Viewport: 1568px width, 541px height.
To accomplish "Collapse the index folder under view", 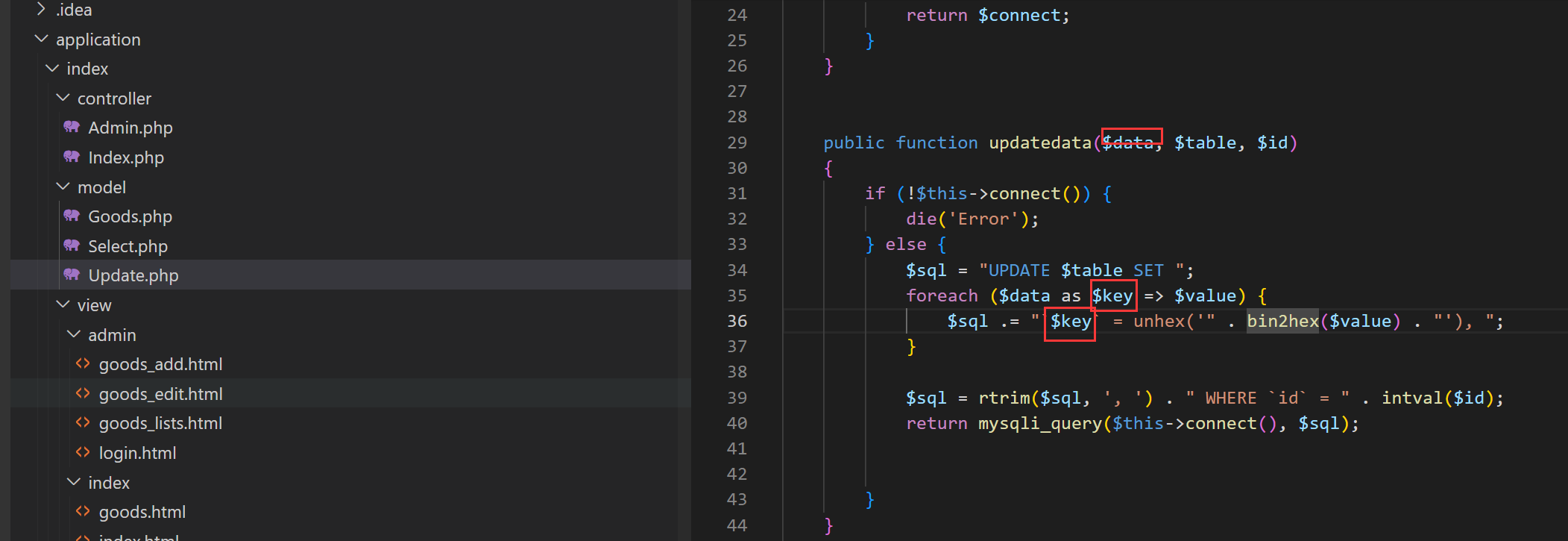I will [74, 482].
